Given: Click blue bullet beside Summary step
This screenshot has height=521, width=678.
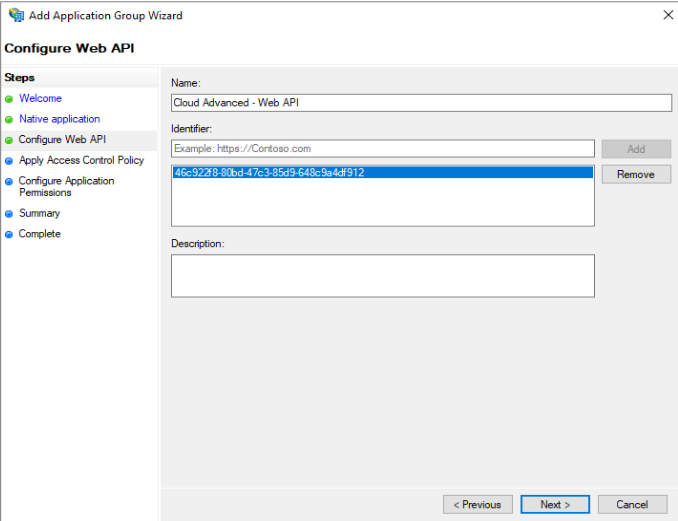Looking at the screenshot, I should point(9,214).
